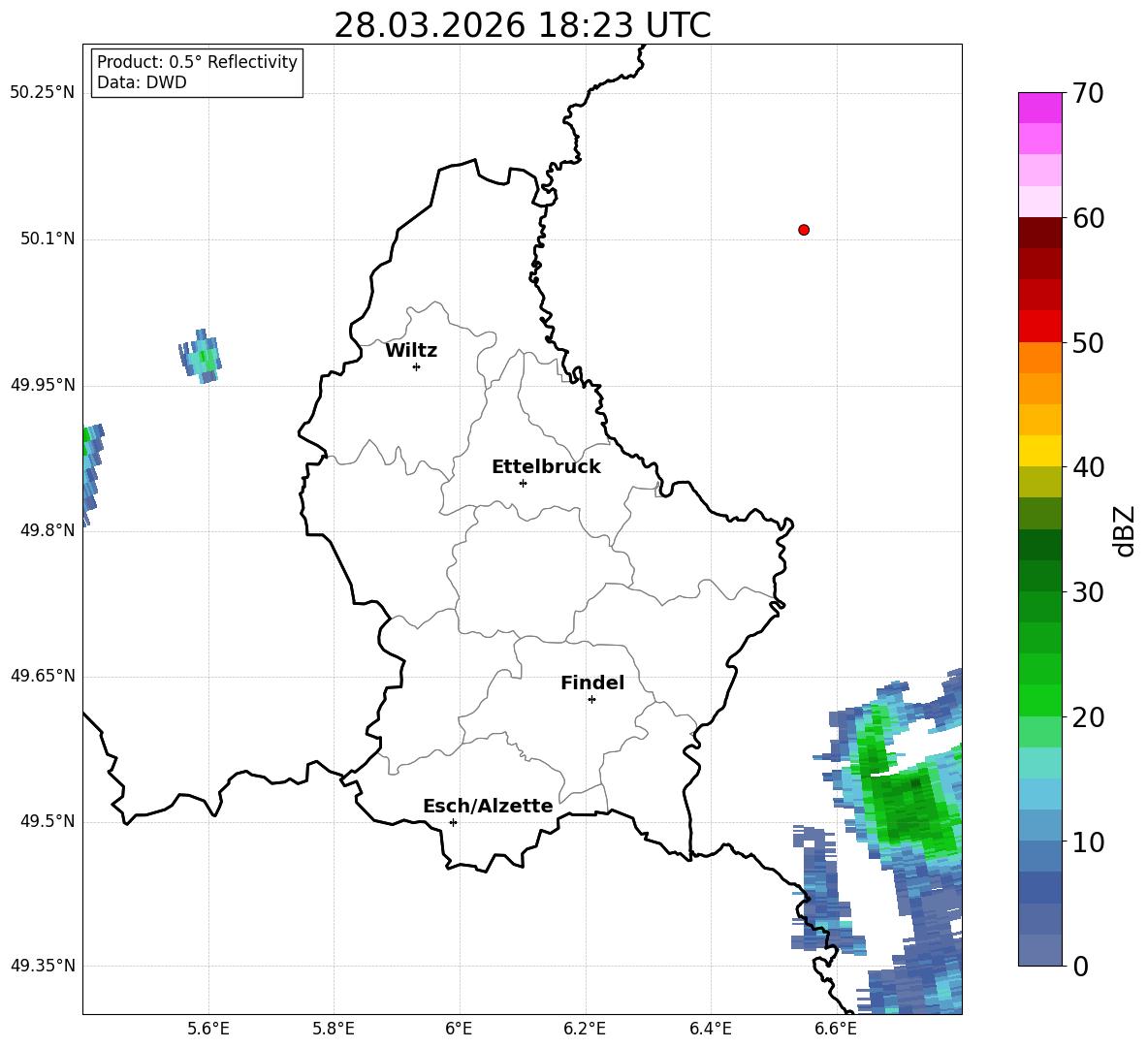1148x1048 pixels.
Task: Click the 'Data: DWD' text
Action: pyautogui.click(x=142, y=82)
